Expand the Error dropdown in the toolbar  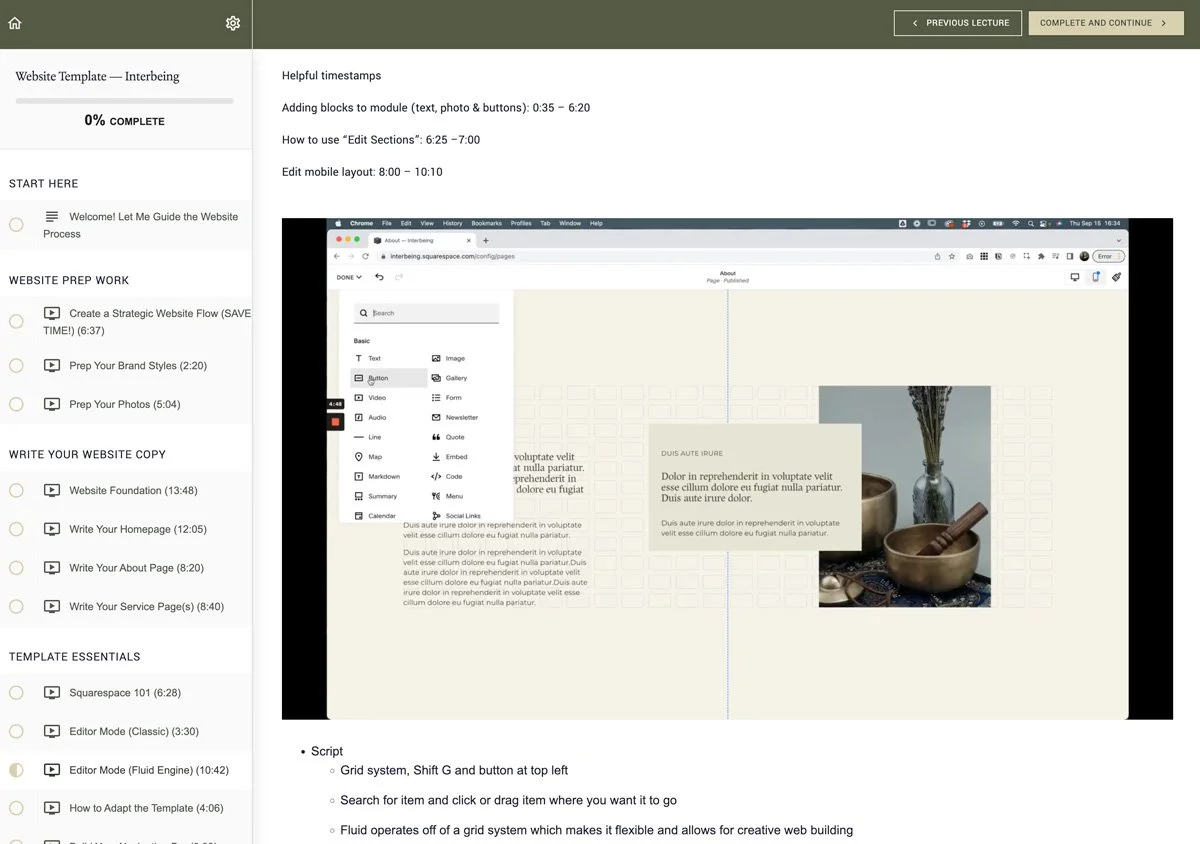pos(1107,256)
